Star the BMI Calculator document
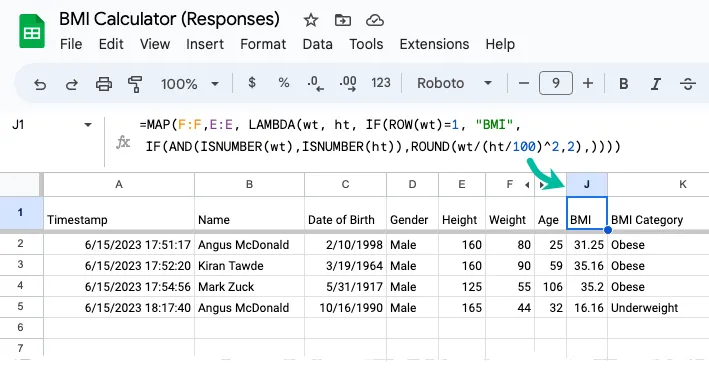The height and width of the screenshot is (375, 709). pyautogui.click(x=311, y=20)
